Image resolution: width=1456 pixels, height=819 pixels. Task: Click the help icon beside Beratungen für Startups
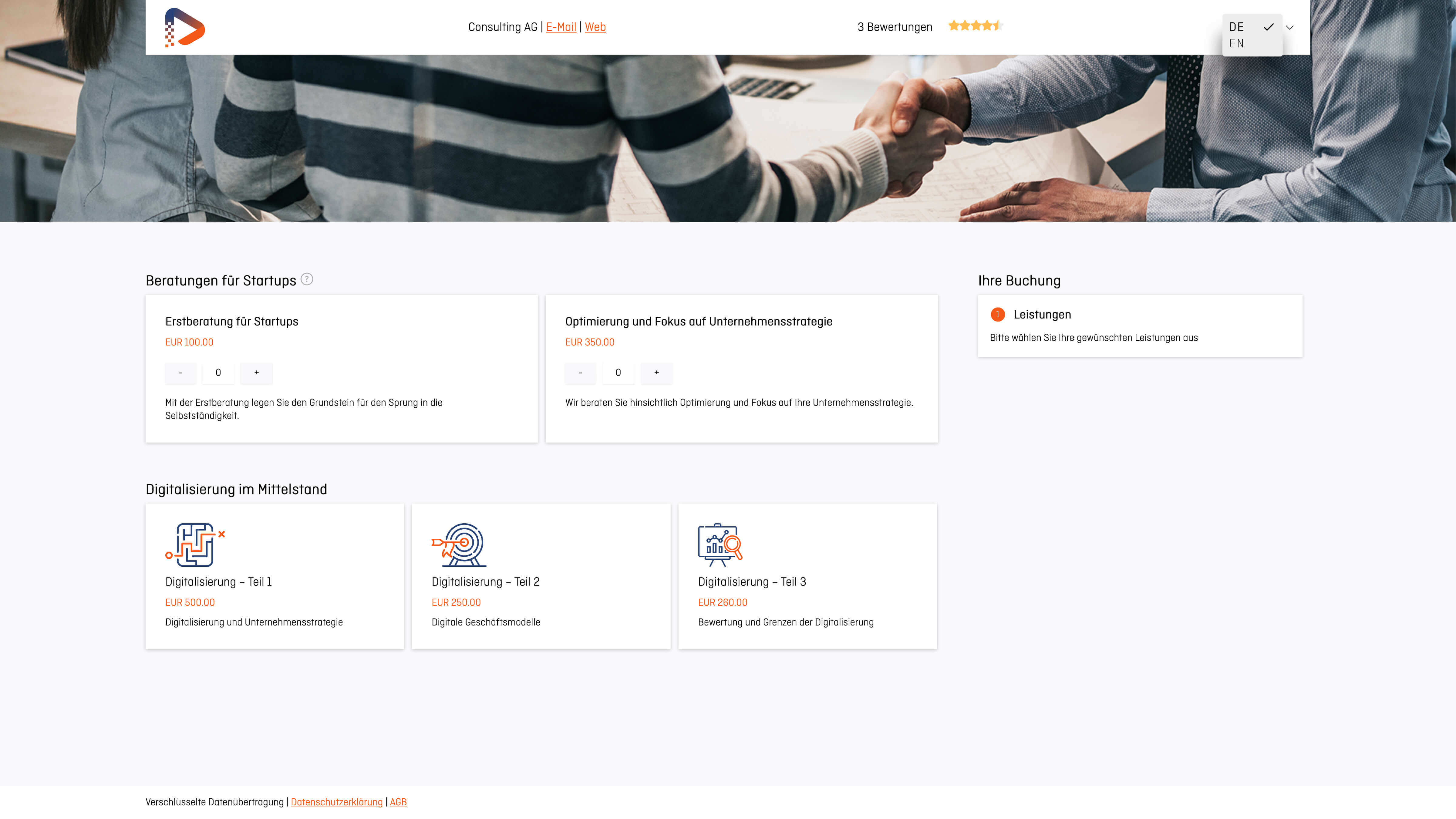[306, 279]
